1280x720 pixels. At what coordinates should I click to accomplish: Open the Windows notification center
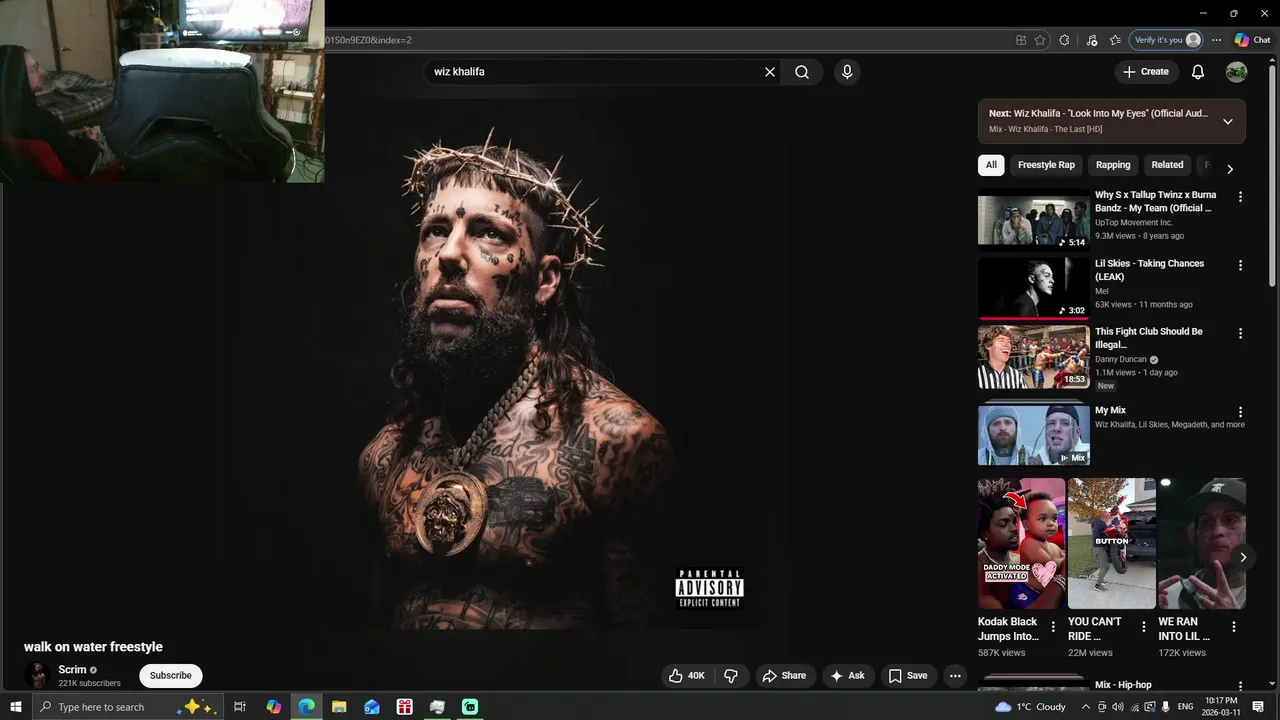click(1258, 707)
